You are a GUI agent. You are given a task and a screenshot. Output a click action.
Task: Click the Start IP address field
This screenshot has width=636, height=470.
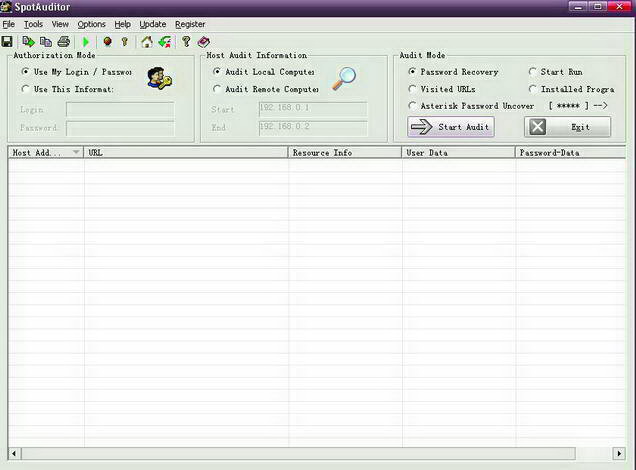[x=313, y=109]
